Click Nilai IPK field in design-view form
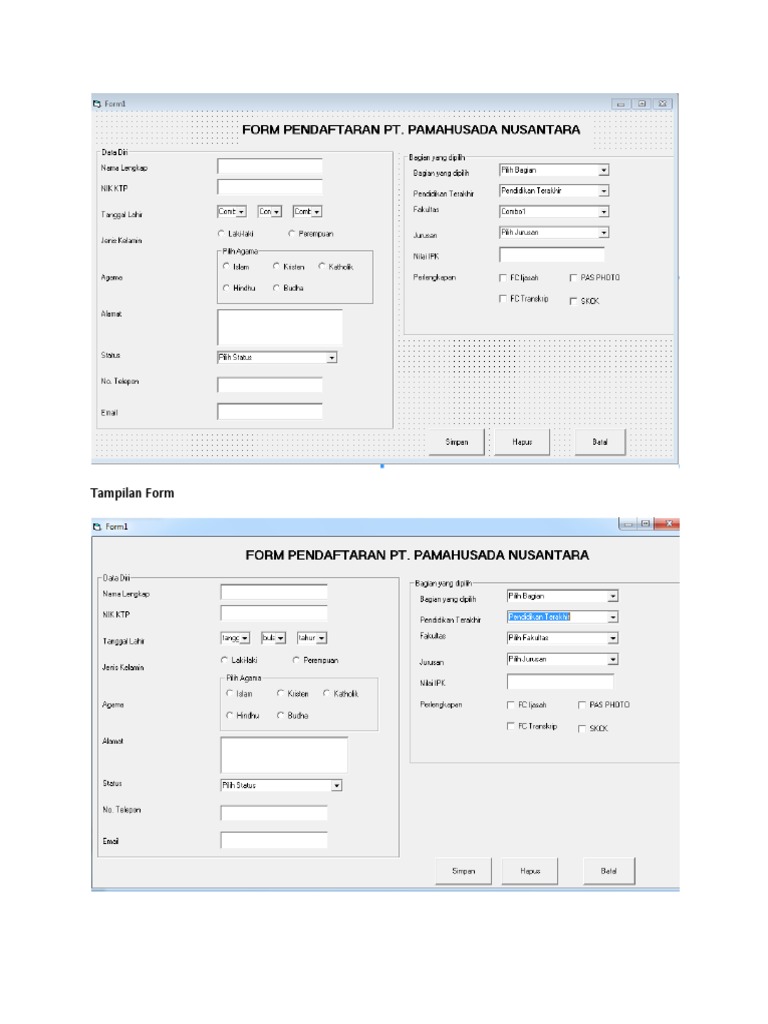Screen dimensions: 768x1024 (x=552, y=254)
